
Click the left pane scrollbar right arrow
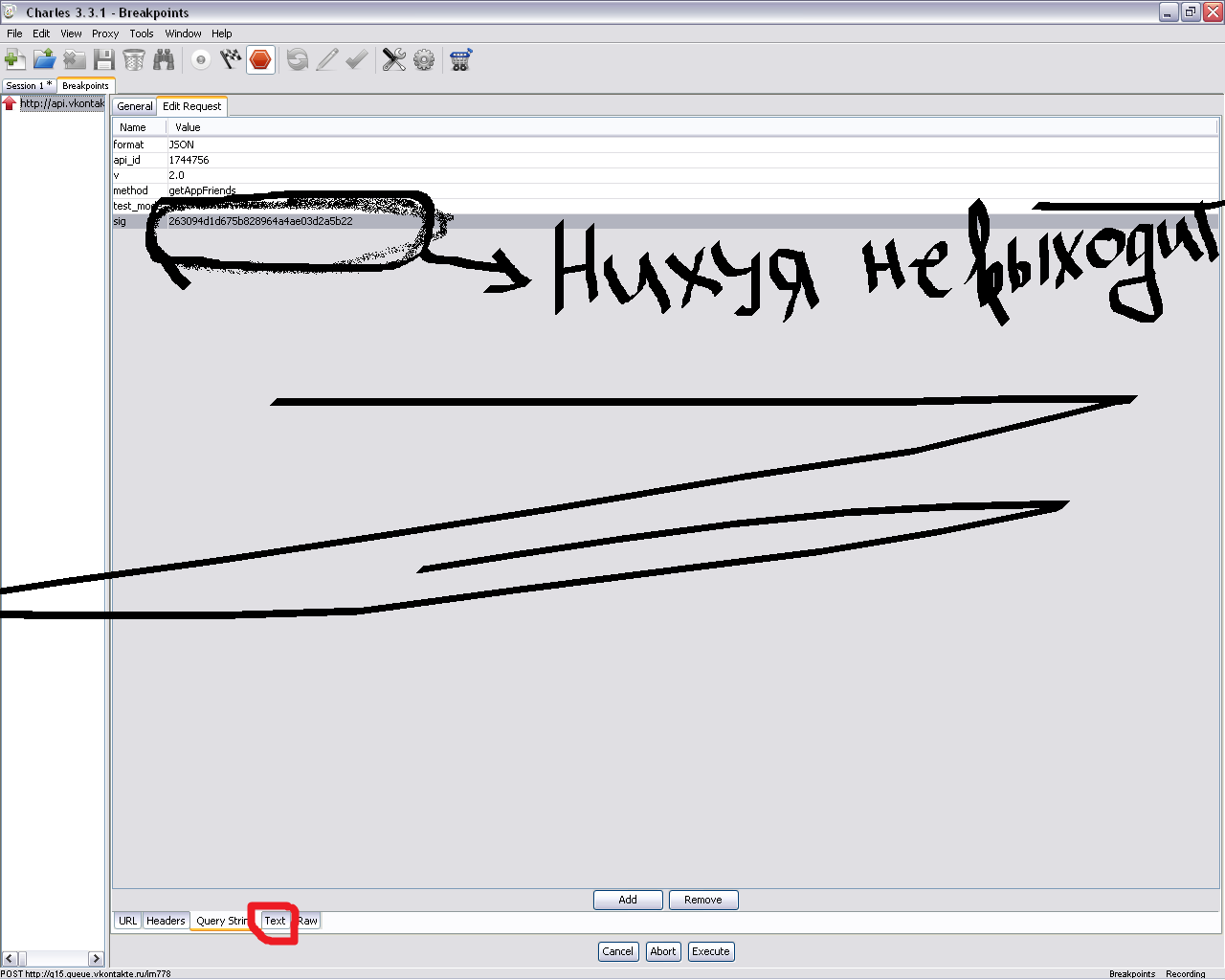pos(96,958)
